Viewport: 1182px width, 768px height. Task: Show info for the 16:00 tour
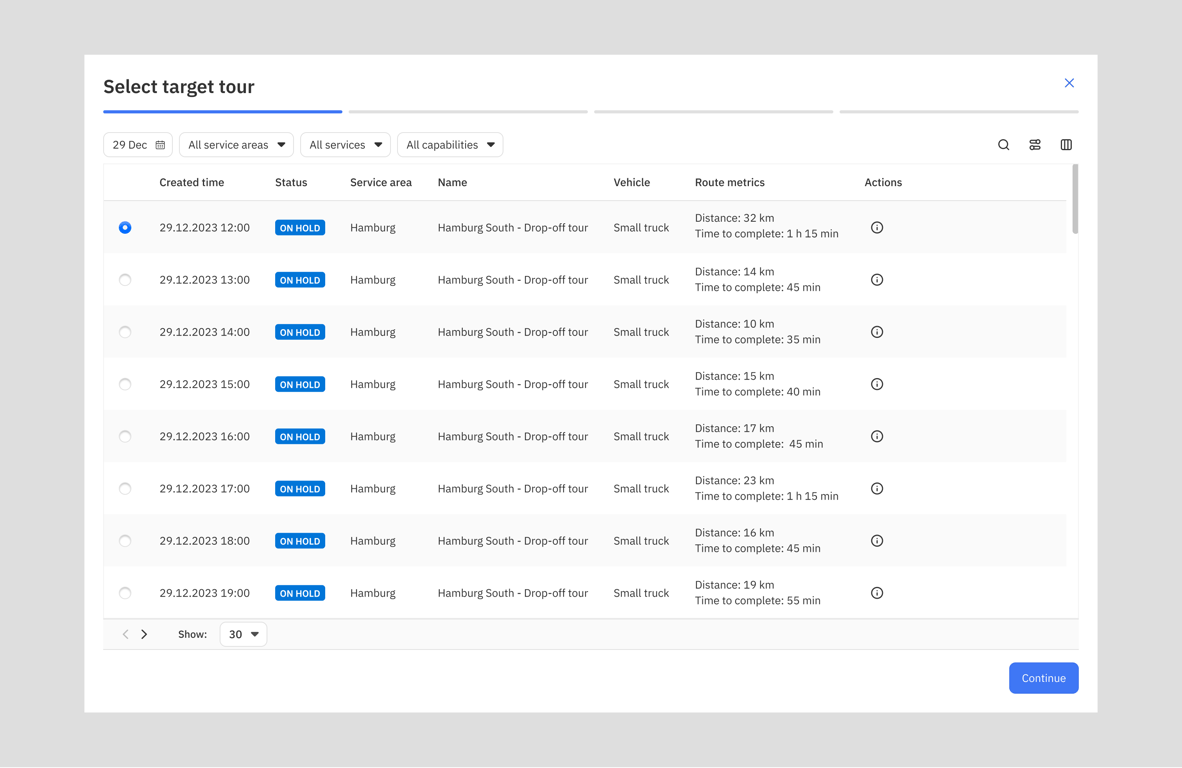877,436
